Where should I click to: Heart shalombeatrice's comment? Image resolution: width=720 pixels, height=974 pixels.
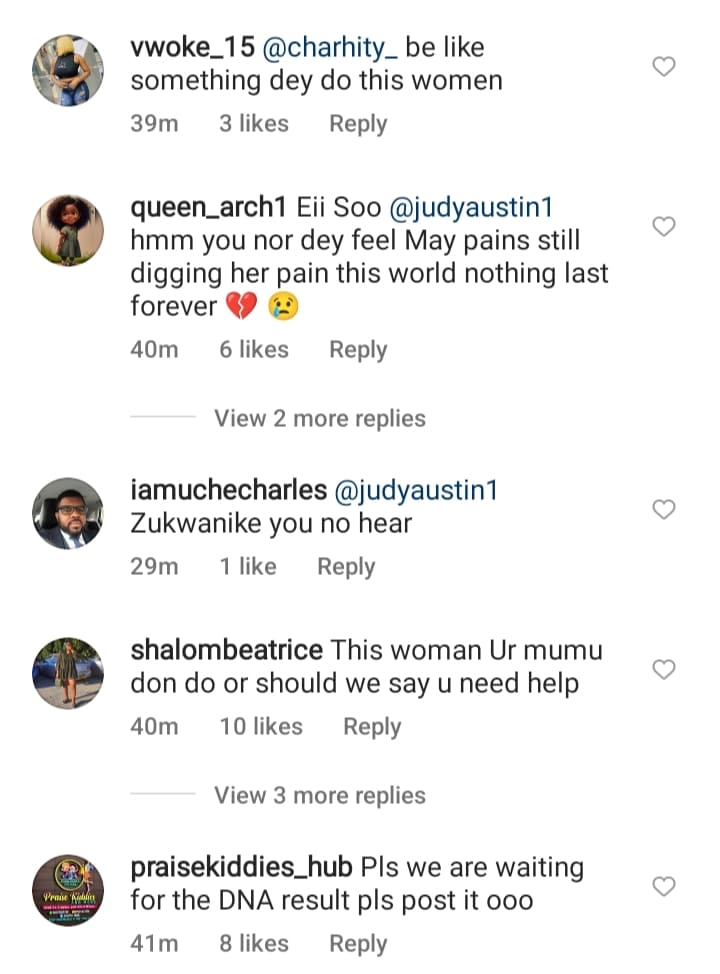tap(664, 668)
